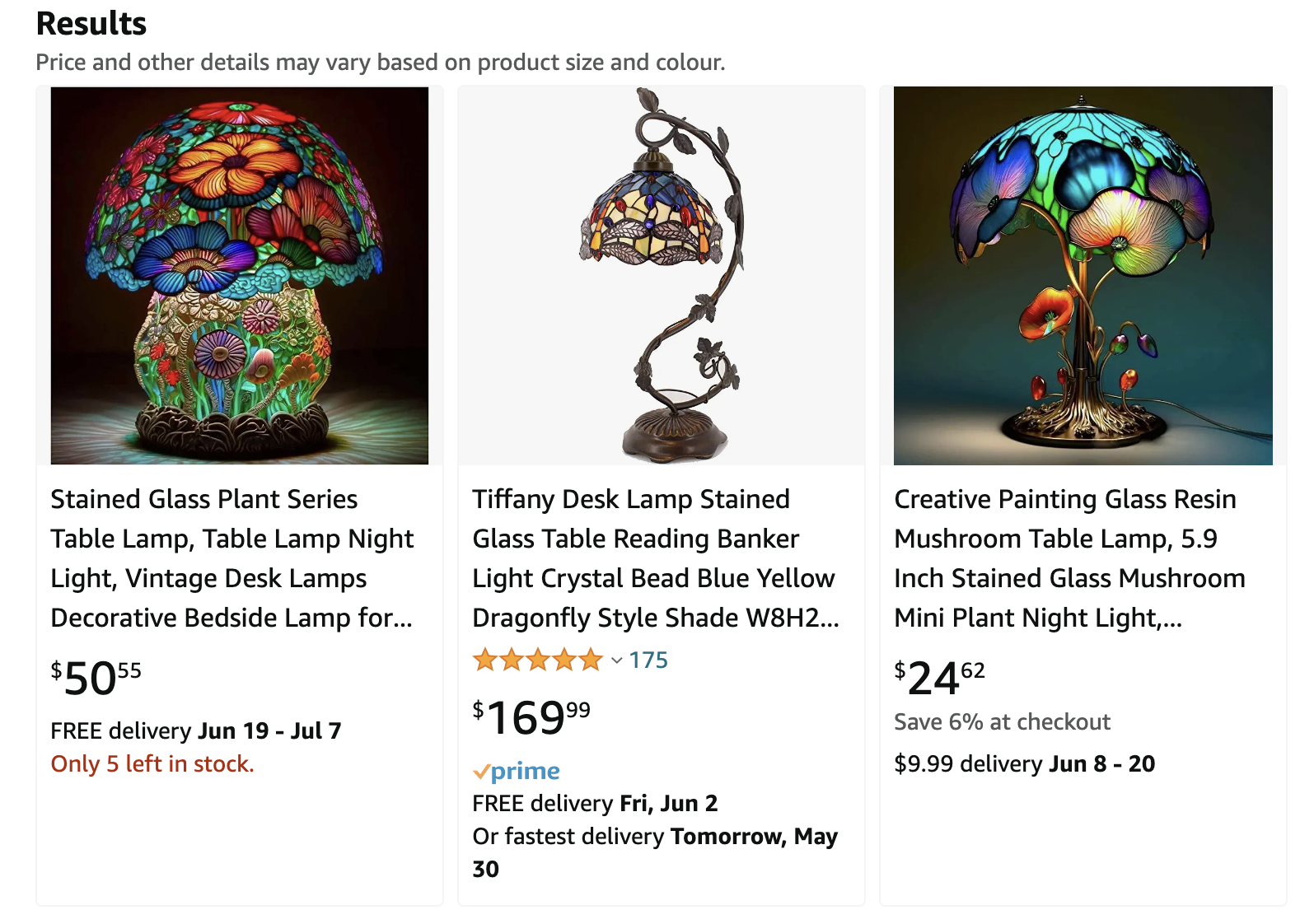Screen dimensions: 1300x924
Task: Click the $9.99 delivery Jun 8 - 20 text
Action: point(1025,763)
